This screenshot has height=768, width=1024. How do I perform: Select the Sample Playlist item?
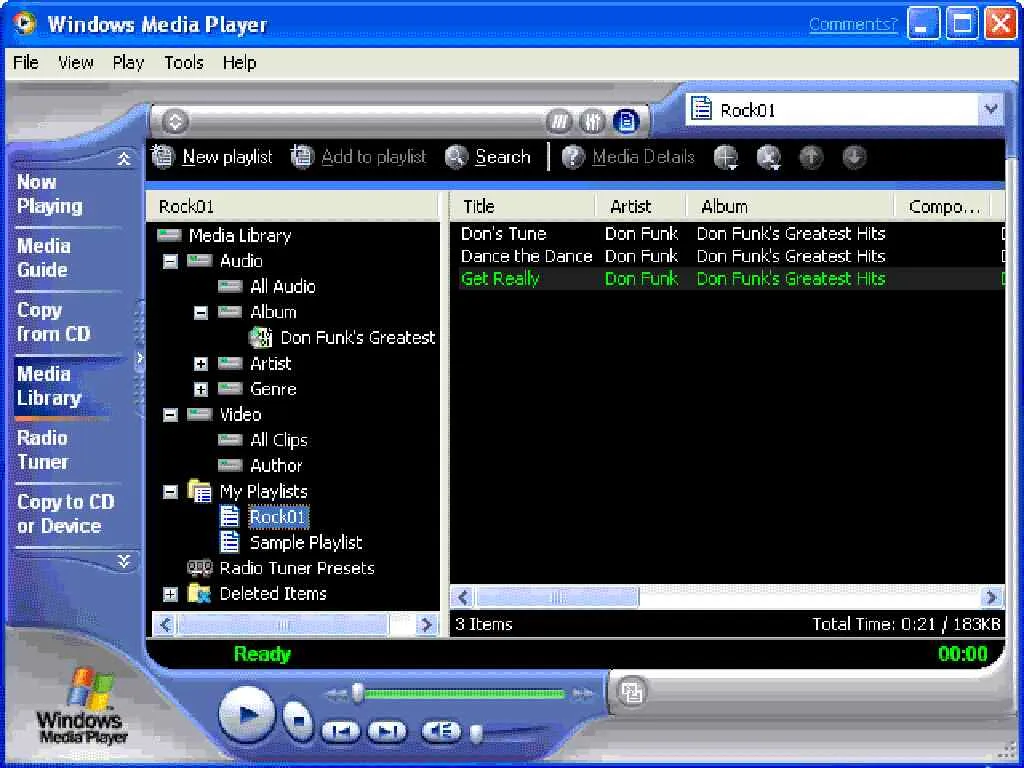point(306,543)
